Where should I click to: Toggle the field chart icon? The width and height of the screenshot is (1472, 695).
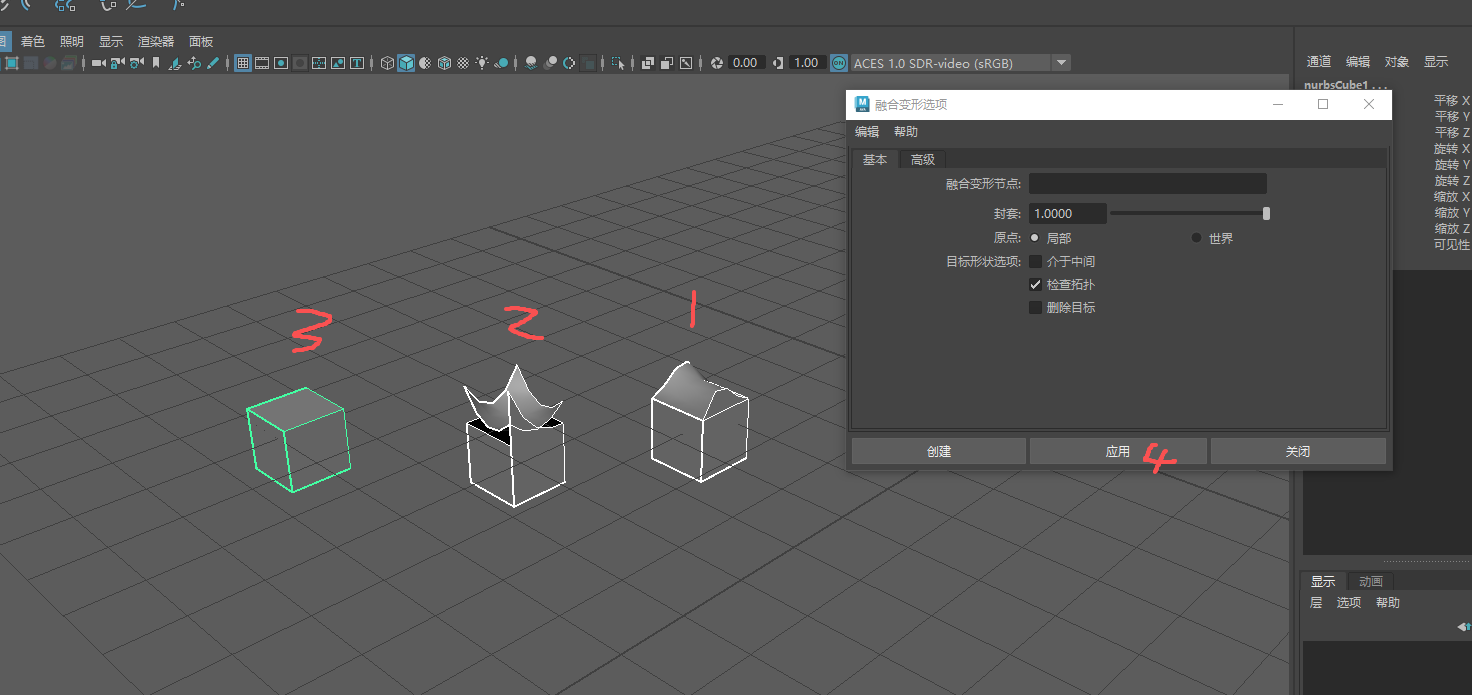(319, 63)
